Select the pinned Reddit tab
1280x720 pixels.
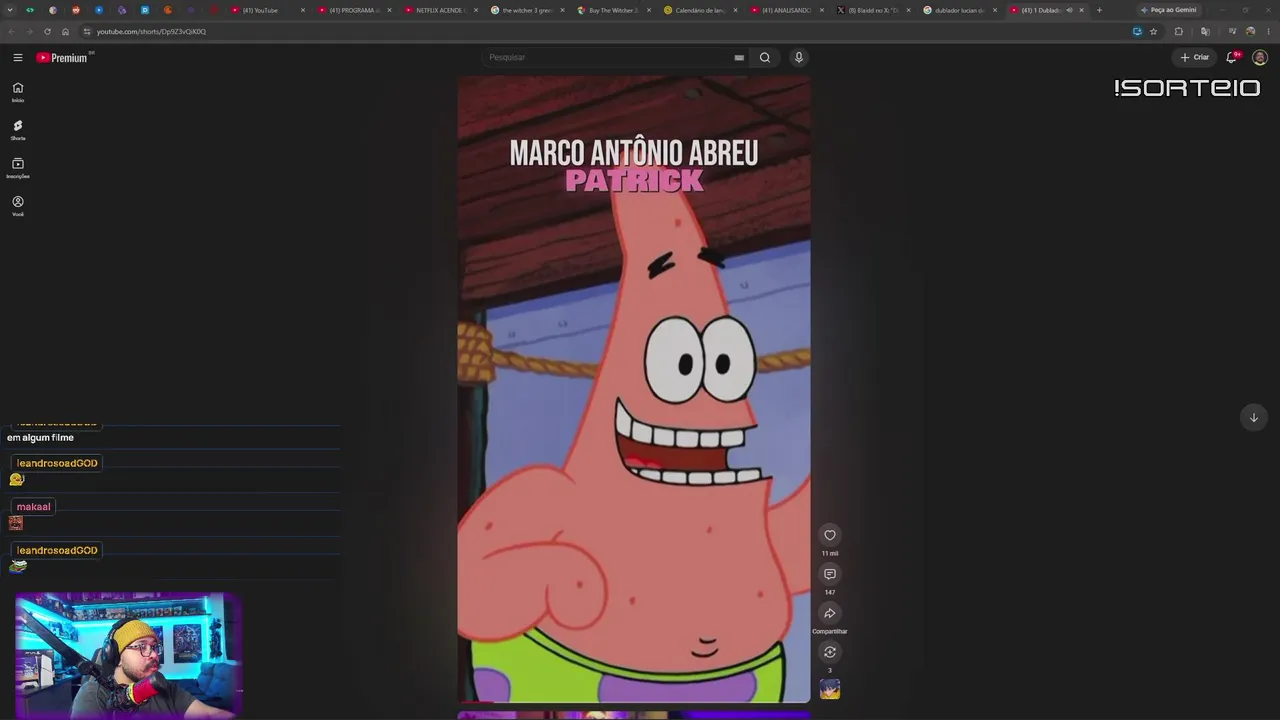(75, 10)
